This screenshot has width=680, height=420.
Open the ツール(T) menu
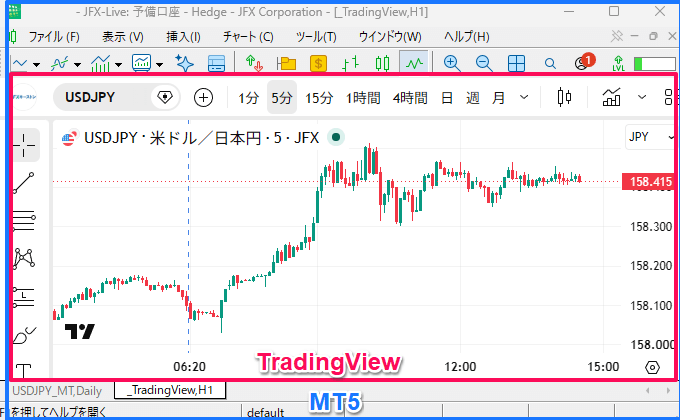point(316,37)
